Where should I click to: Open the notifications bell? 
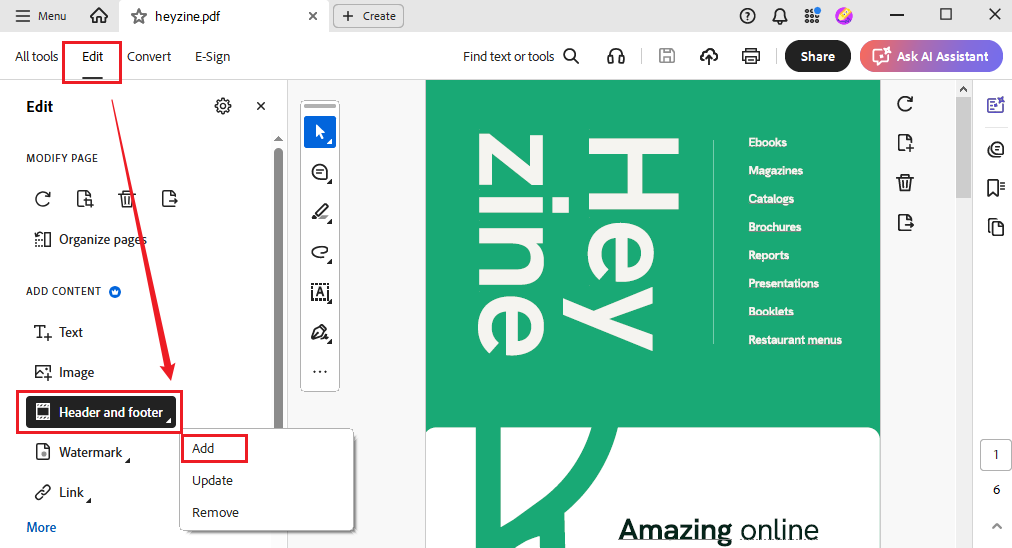point(780,16)
